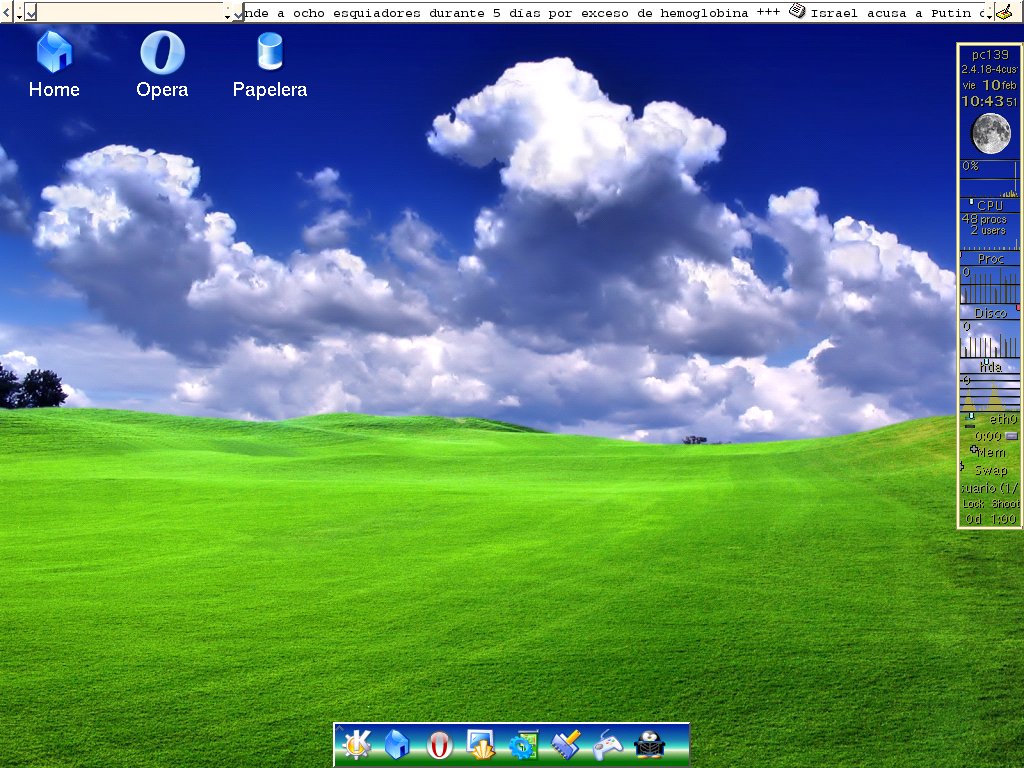Viewport: 1024px width, 768px height.
Task: Open the games gamepad icon in the panel
Action: pyautogui.click(x=607, y=744)
